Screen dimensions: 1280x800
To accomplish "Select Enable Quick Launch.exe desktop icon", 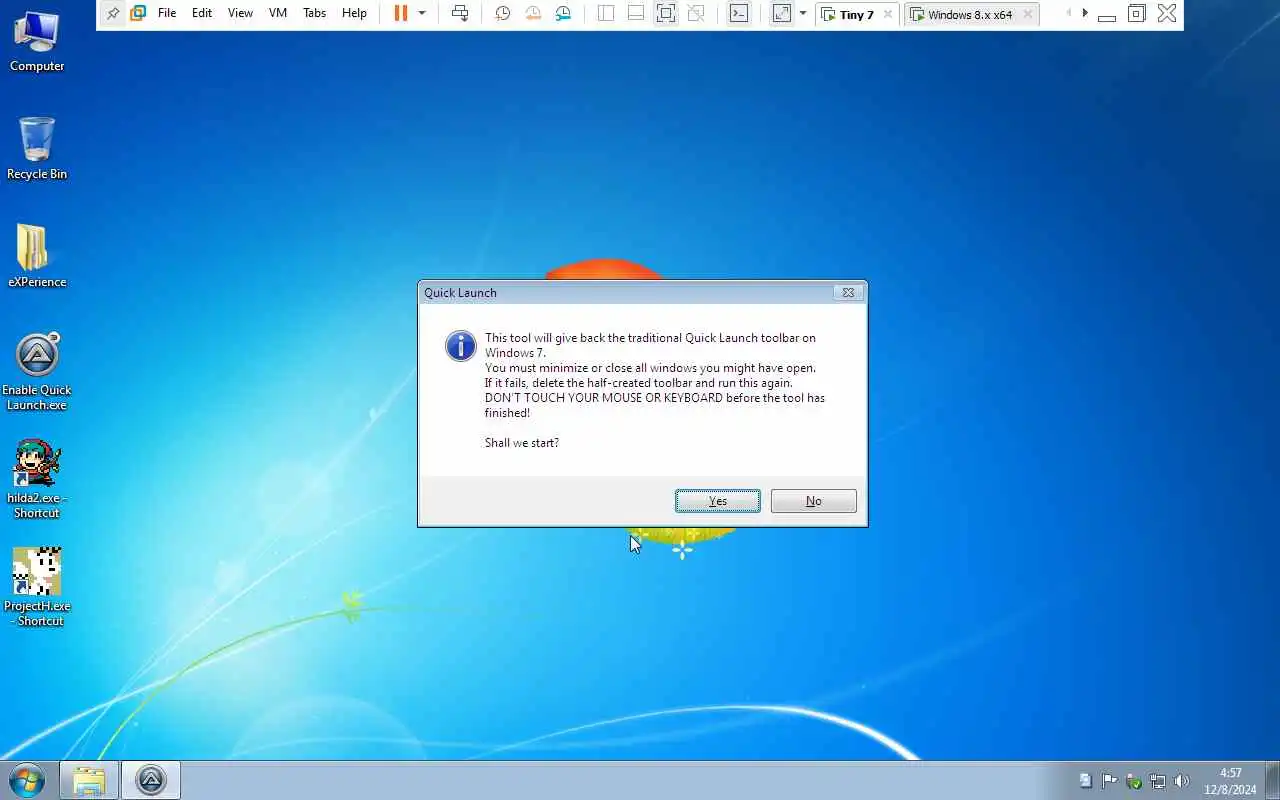I will coord(37,371).
